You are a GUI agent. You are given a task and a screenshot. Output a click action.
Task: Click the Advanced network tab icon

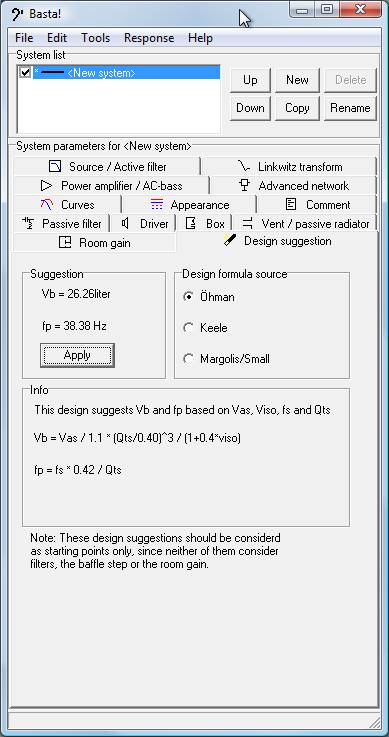tap(244, 185)
